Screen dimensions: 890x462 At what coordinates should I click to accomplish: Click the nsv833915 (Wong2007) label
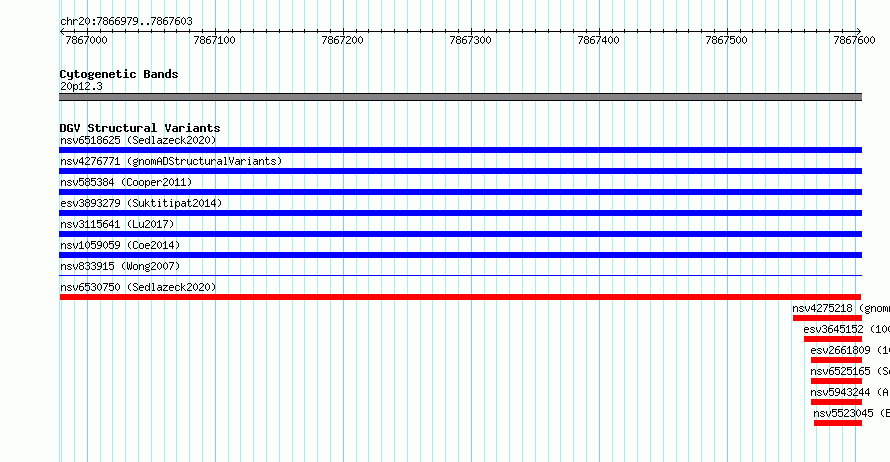tap(120, 266)
